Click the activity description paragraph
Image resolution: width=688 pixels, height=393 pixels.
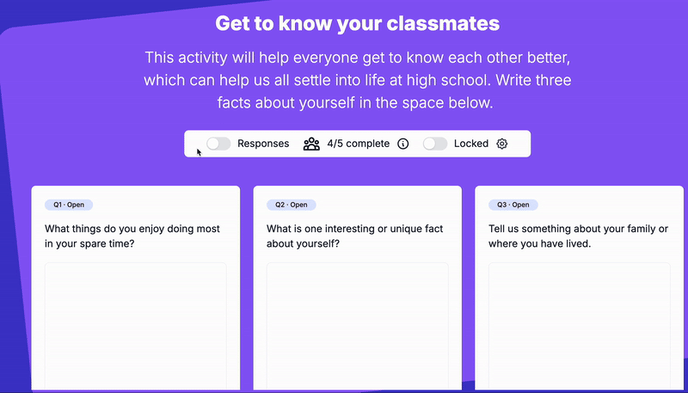pyautogui.click(x=358, y=80)
